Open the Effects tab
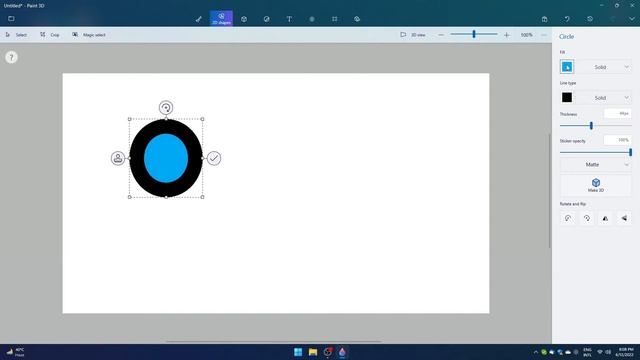Viewport: 640px width, 360px height. click(x=312, y=19)
